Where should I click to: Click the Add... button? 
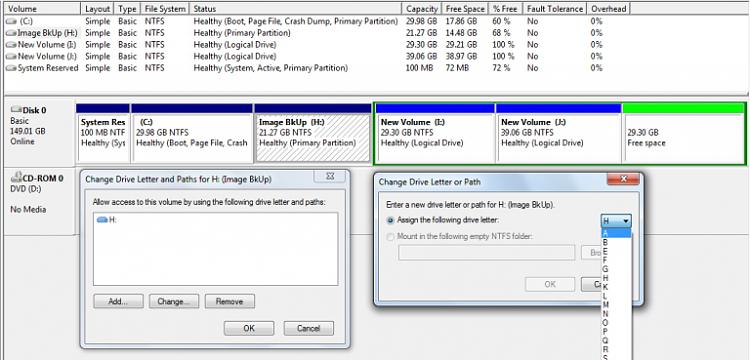[118, 302]
